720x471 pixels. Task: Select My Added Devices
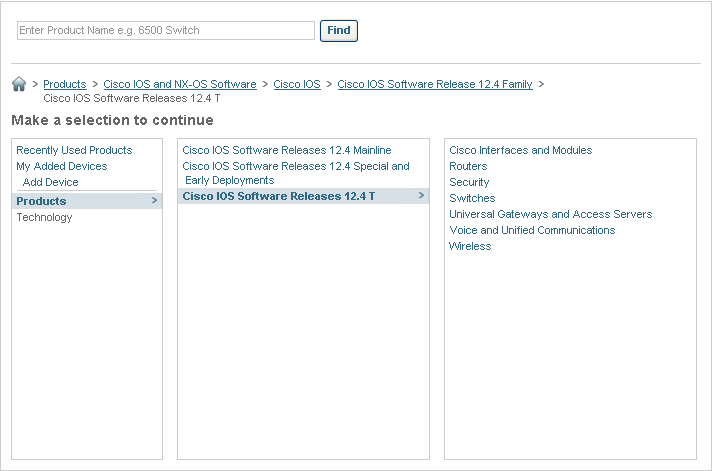(62, 166)
